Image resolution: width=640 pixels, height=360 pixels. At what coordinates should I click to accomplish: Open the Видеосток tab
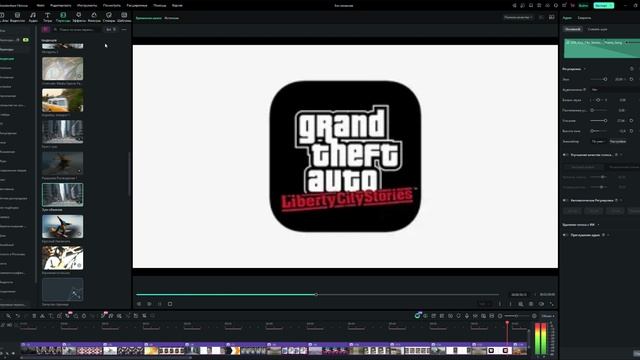(17, 17)
